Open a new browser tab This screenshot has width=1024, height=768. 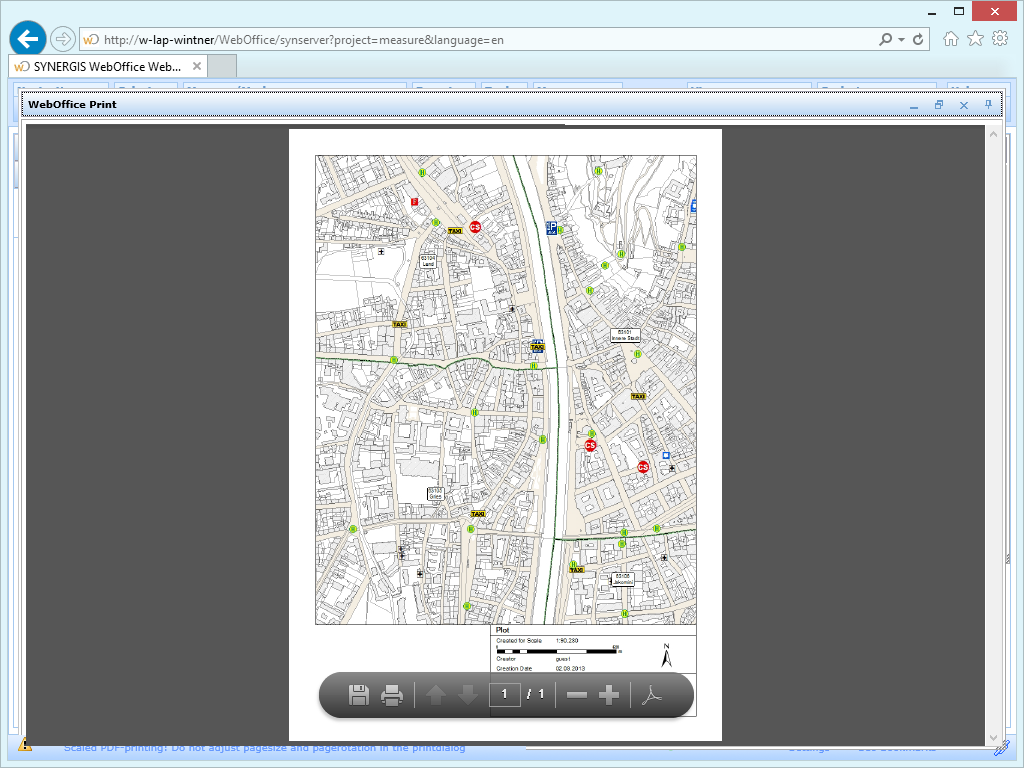click(220, 66)
